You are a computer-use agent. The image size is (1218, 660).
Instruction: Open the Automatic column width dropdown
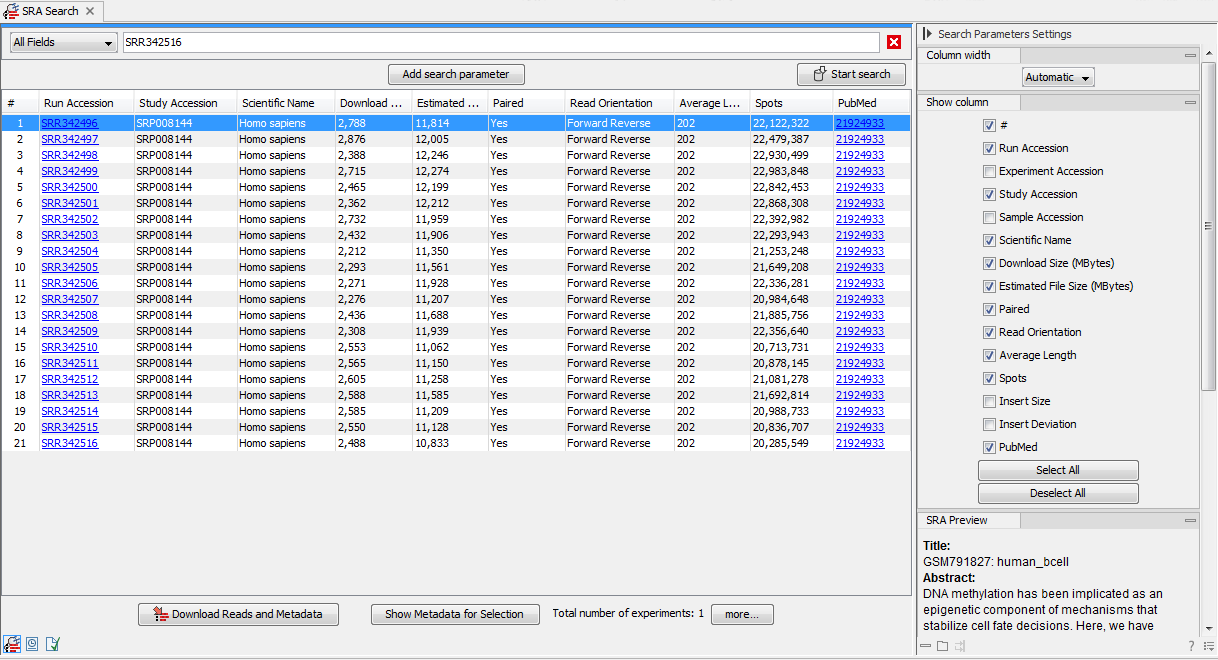pyautogui.click(x=1057, y=76)
